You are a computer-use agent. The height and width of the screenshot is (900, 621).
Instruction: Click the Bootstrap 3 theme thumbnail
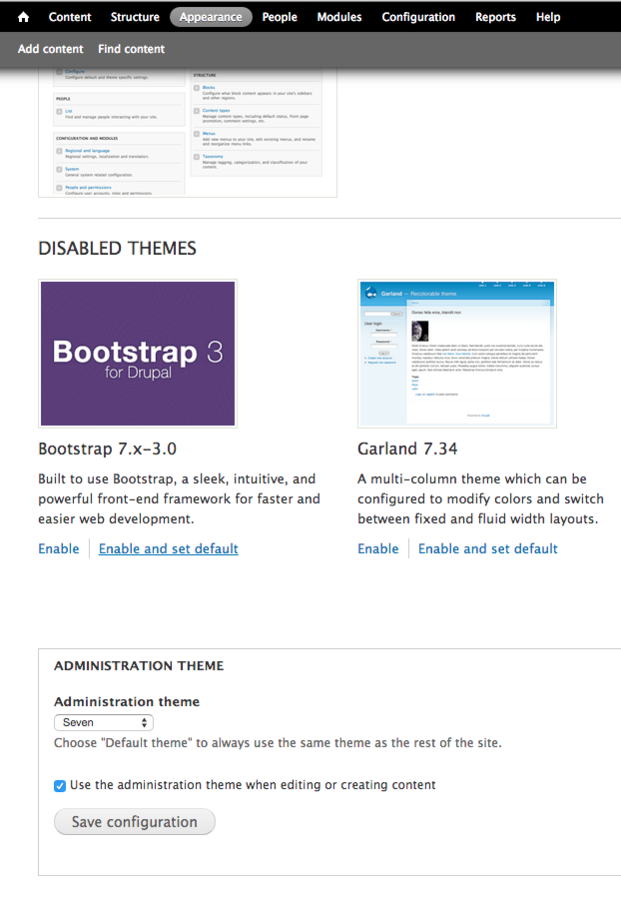[x=138, y=354]
